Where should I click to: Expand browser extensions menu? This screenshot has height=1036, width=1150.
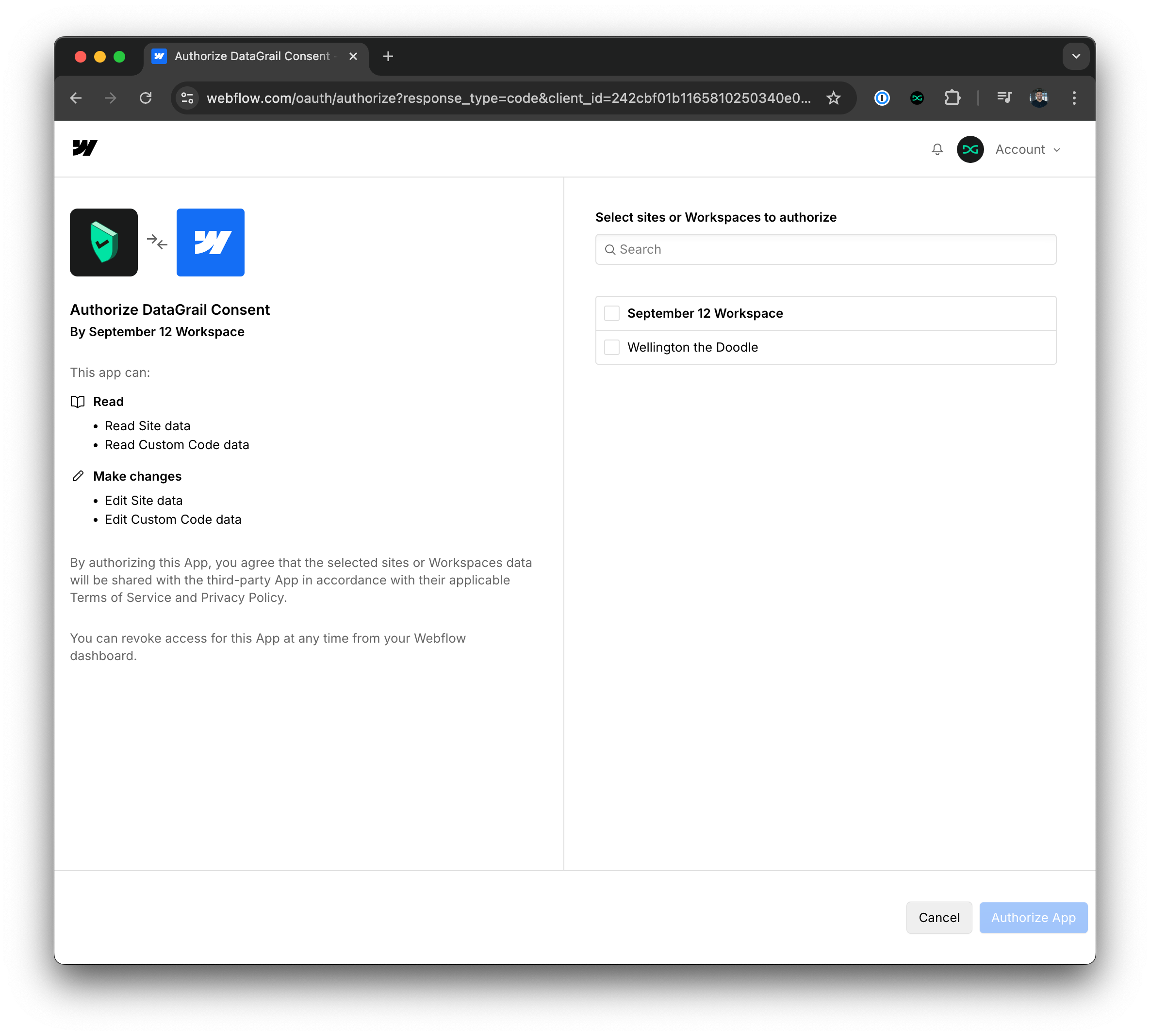[x=954, y=97]
